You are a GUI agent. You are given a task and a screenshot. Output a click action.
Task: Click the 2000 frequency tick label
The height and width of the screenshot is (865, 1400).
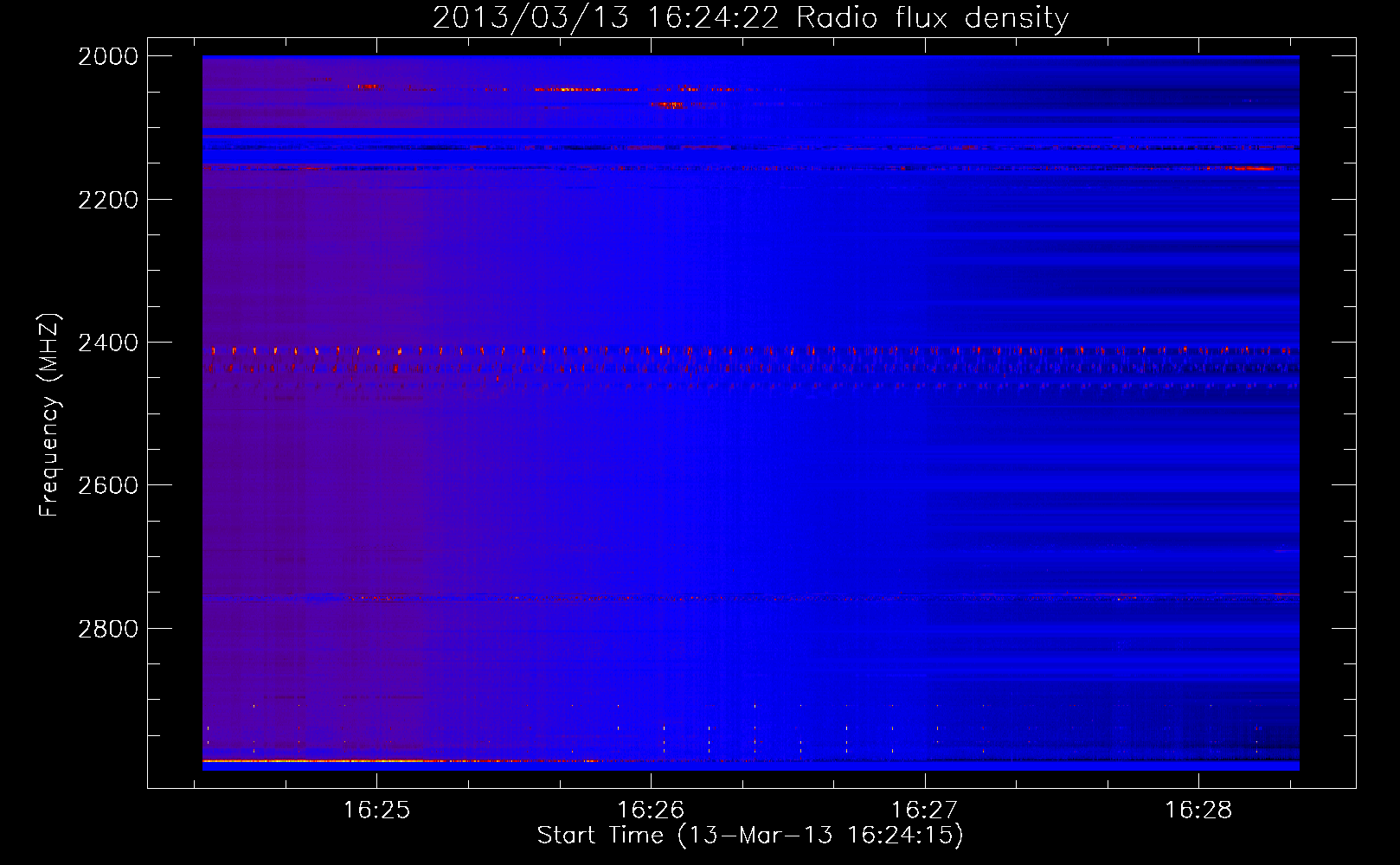[108, 56]
